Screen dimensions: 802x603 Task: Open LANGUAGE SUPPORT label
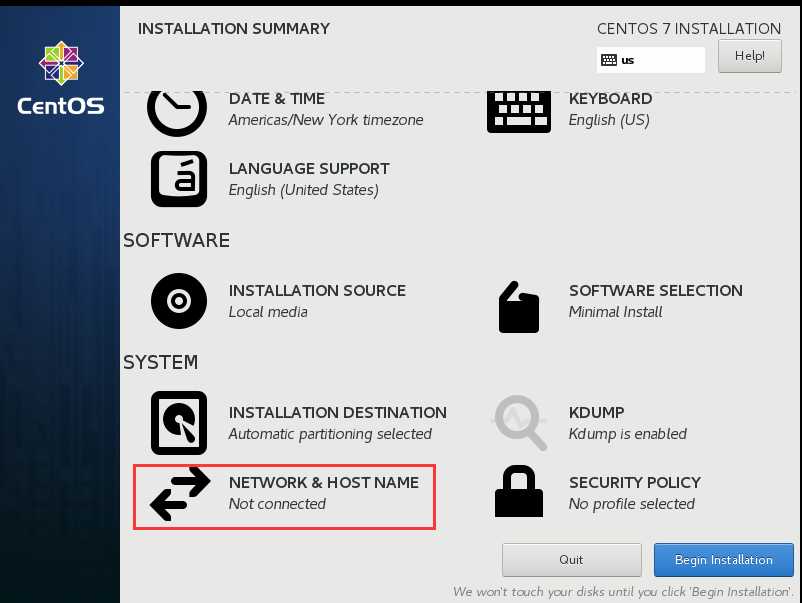click(x=309, y=168)
